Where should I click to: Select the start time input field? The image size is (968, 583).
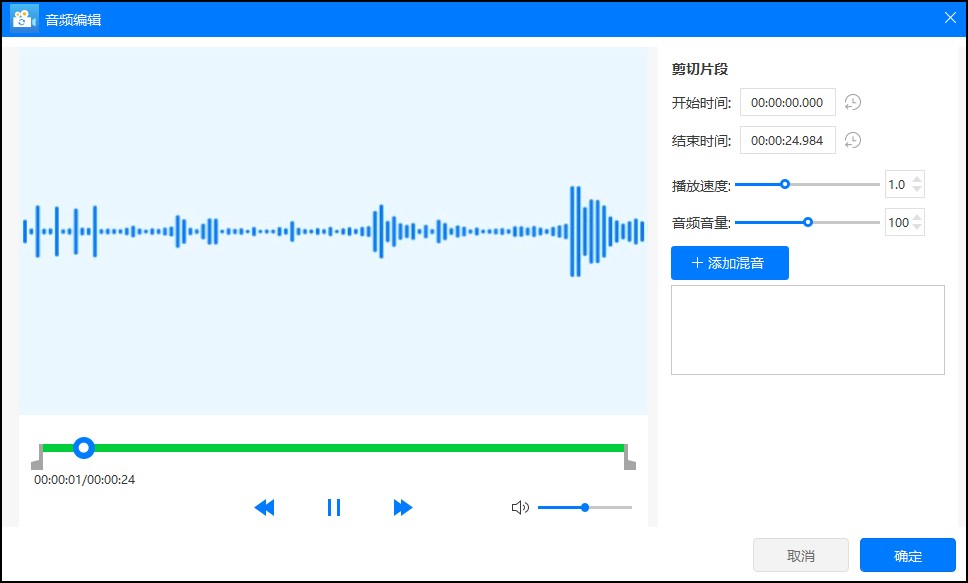tap(787, 102)
